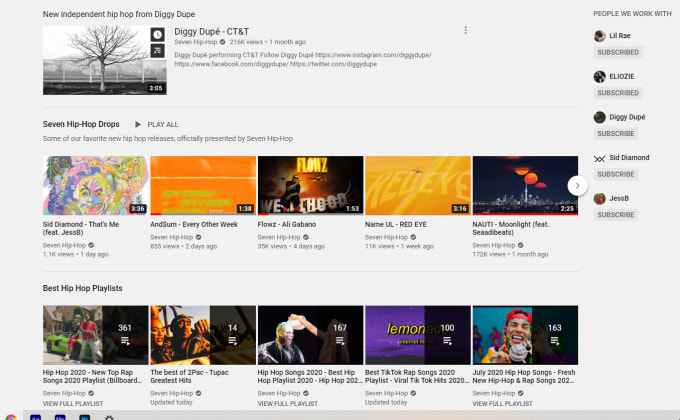
Task: Click Seven Hip-Hop channel under 2Pac playlist
Action: coord(172,394)
